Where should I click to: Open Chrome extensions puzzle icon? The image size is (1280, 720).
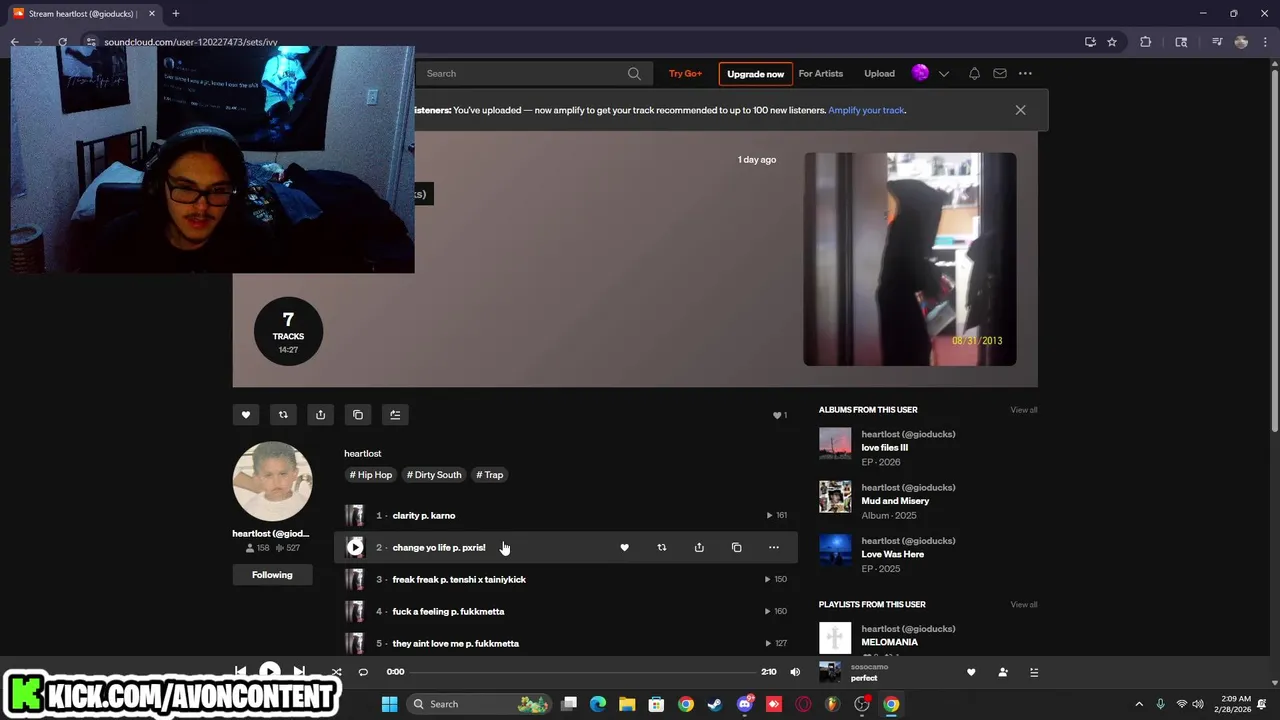[x=1145, y=42]
